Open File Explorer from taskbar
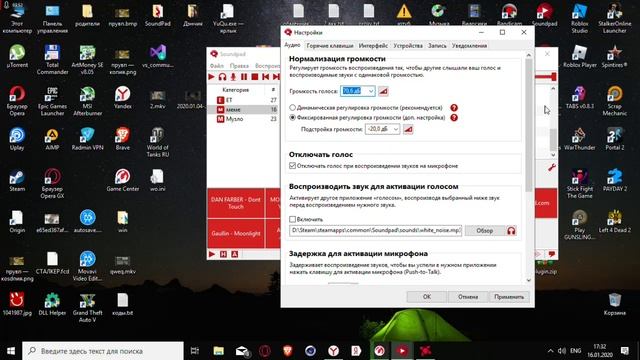Screen dimensions: 640x360 [218, 351]
